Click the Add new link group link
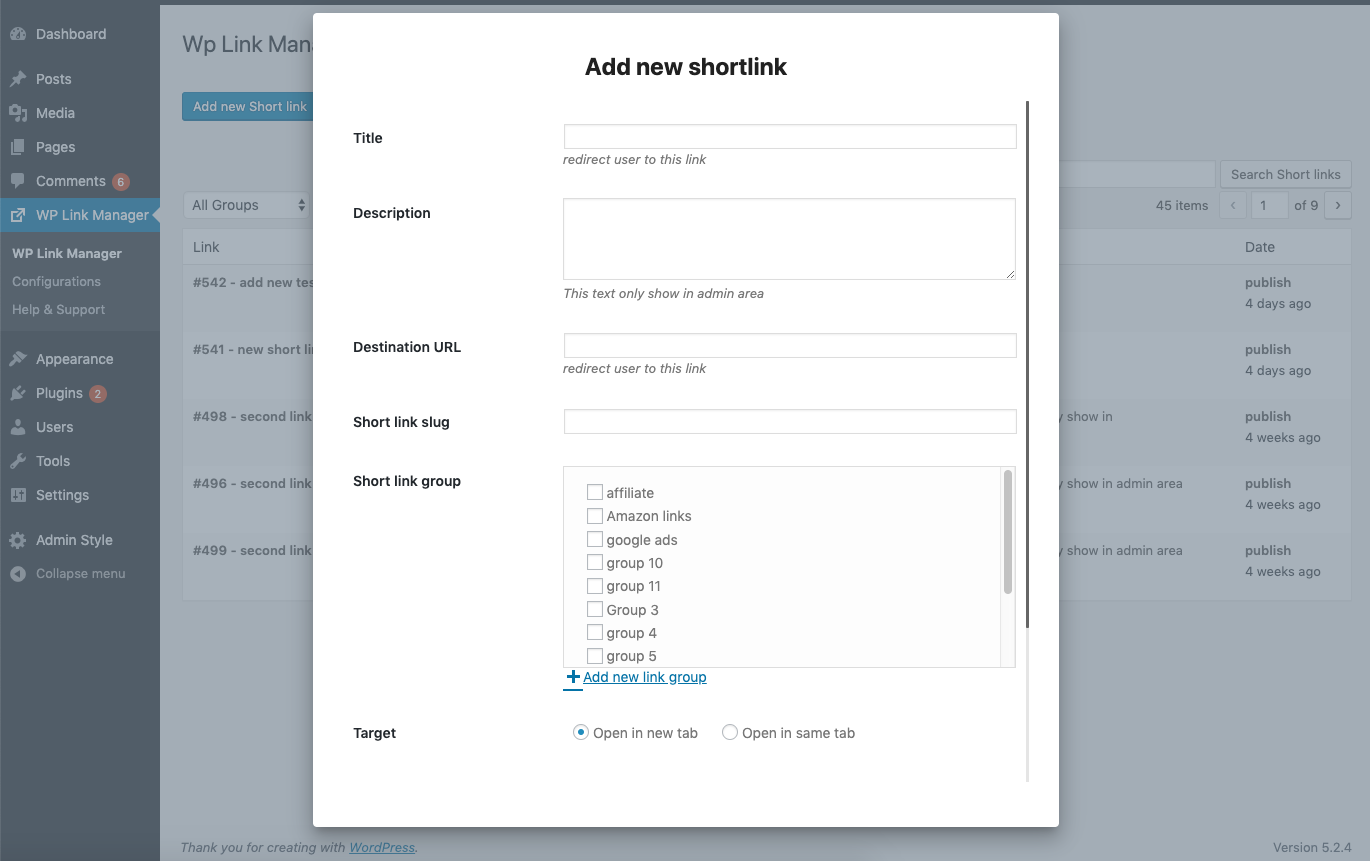Viewport: 1370px width, 861px height. click(644, 677)
